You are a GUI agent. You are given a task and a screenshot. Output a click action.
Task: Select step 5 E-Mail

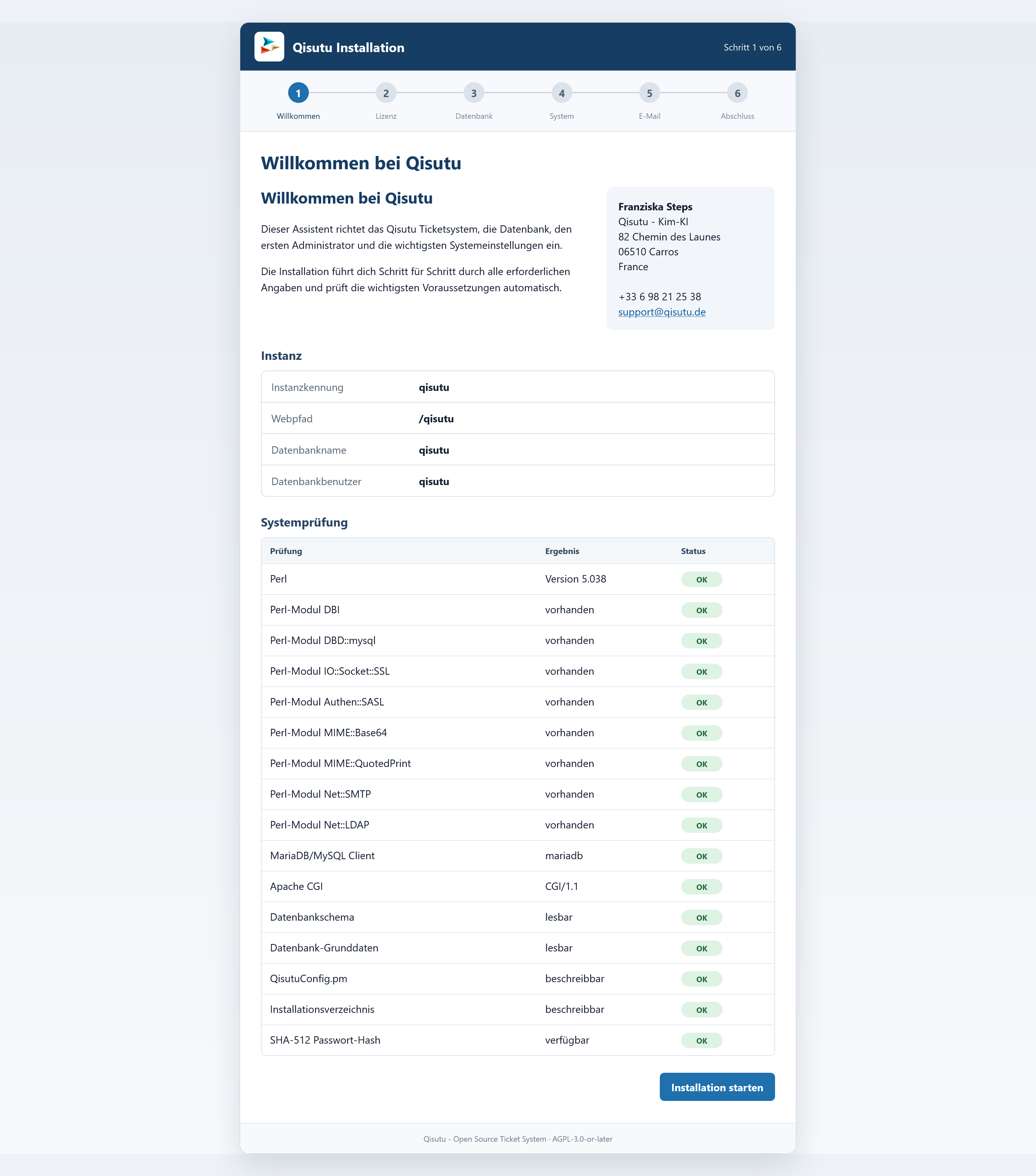pos(649,93)
